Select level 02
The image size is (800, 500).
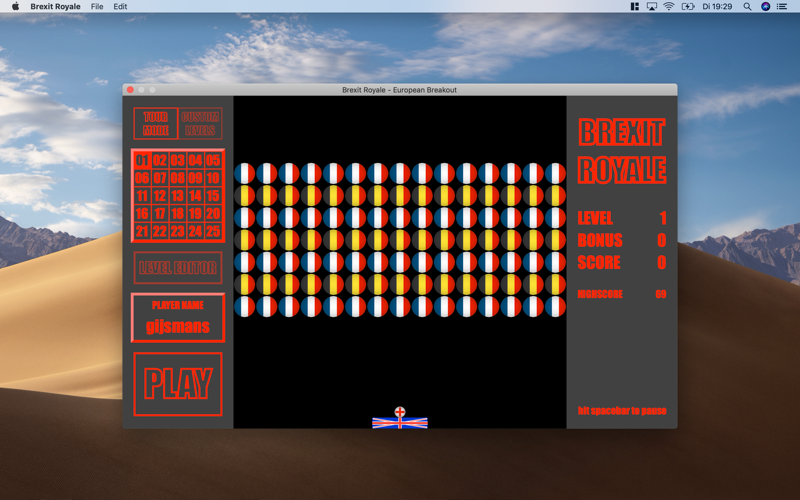click(x=160, y=160)
